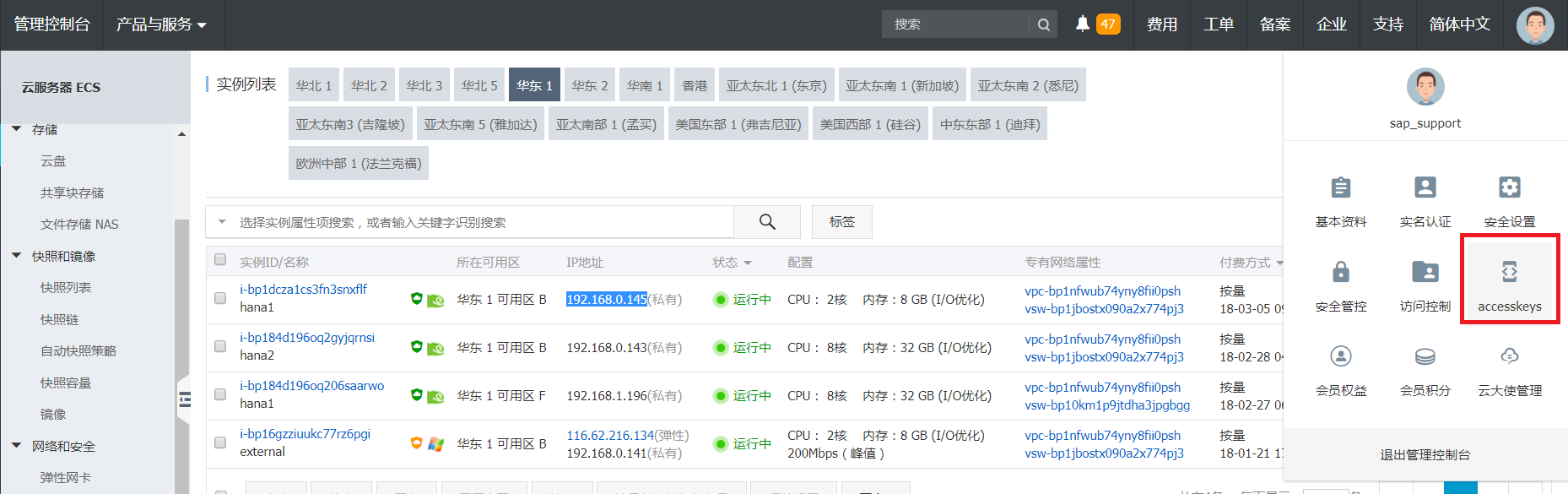Viewport: 1568px width, 494px height.
Task: Toggle select-all checkbox in table header
Action: click(x=220, y=260)
